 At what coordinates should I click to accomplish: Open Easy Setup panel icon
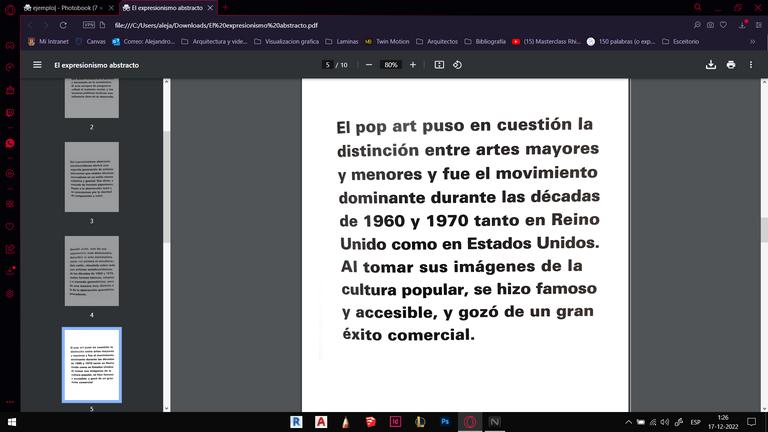759,25
